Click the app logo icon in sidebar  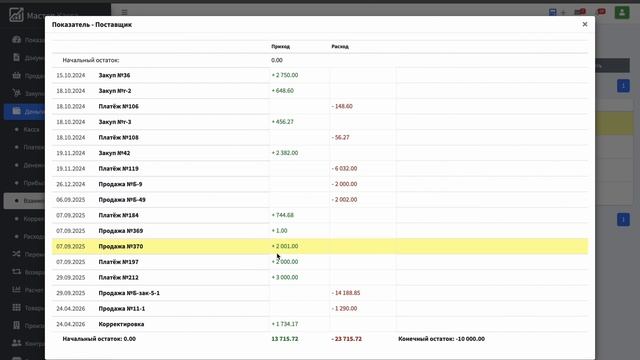click(16, 15)
